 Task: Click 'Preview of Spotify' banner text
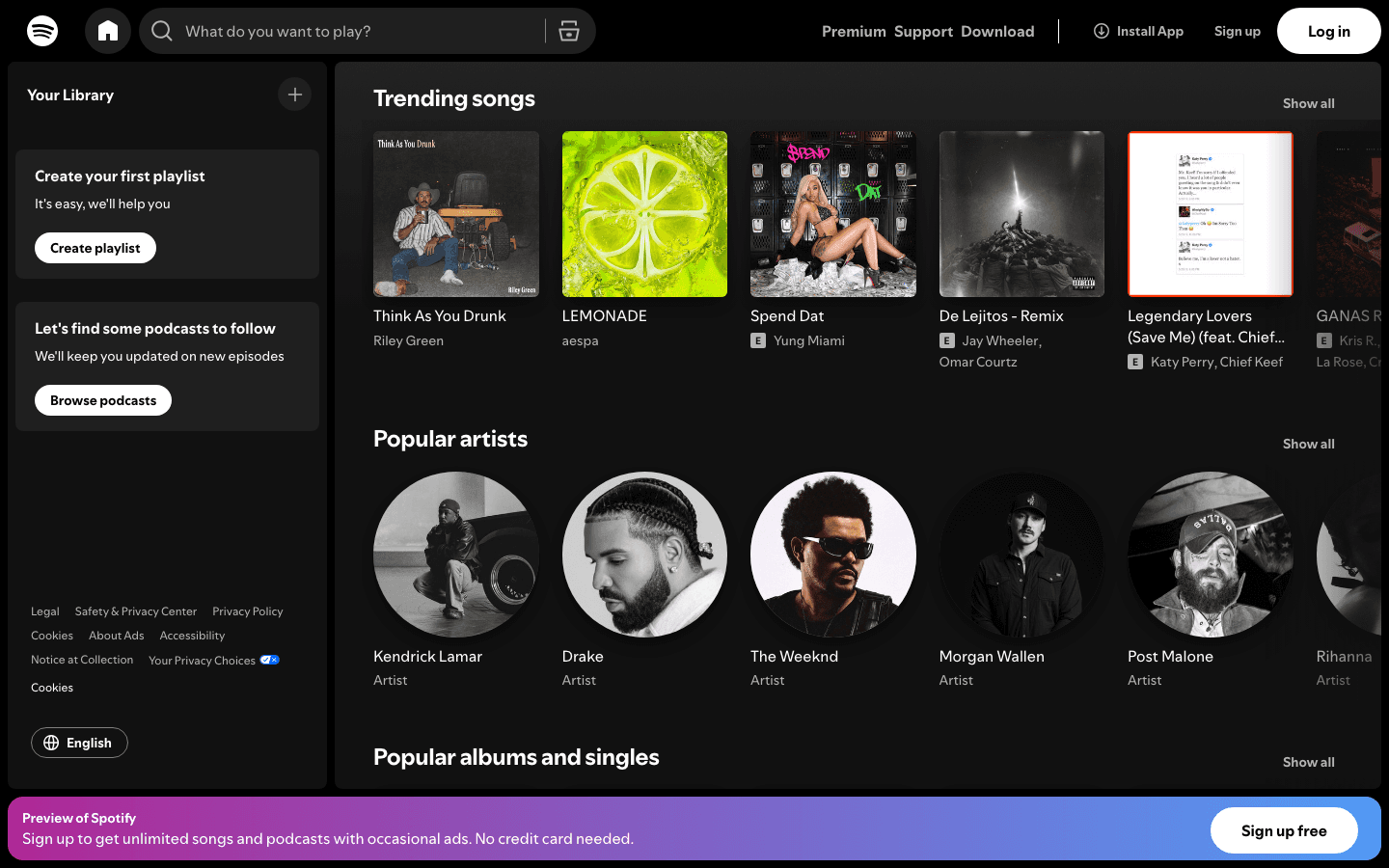point(79,818)
